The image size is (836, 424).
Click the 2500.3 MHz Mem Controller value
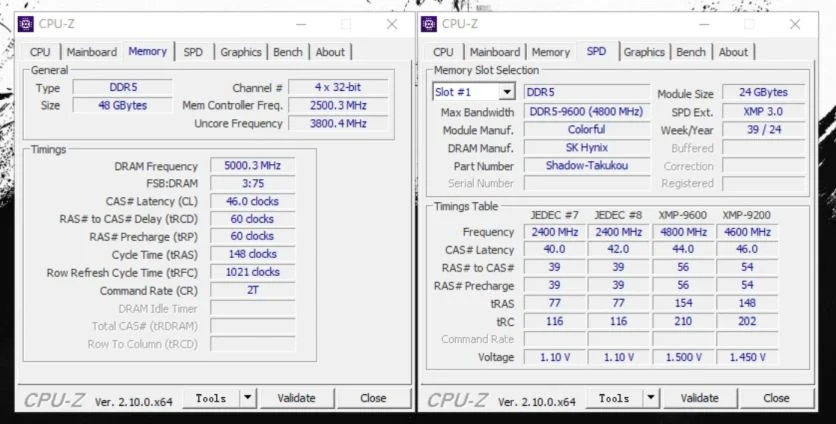pos(338,106)
